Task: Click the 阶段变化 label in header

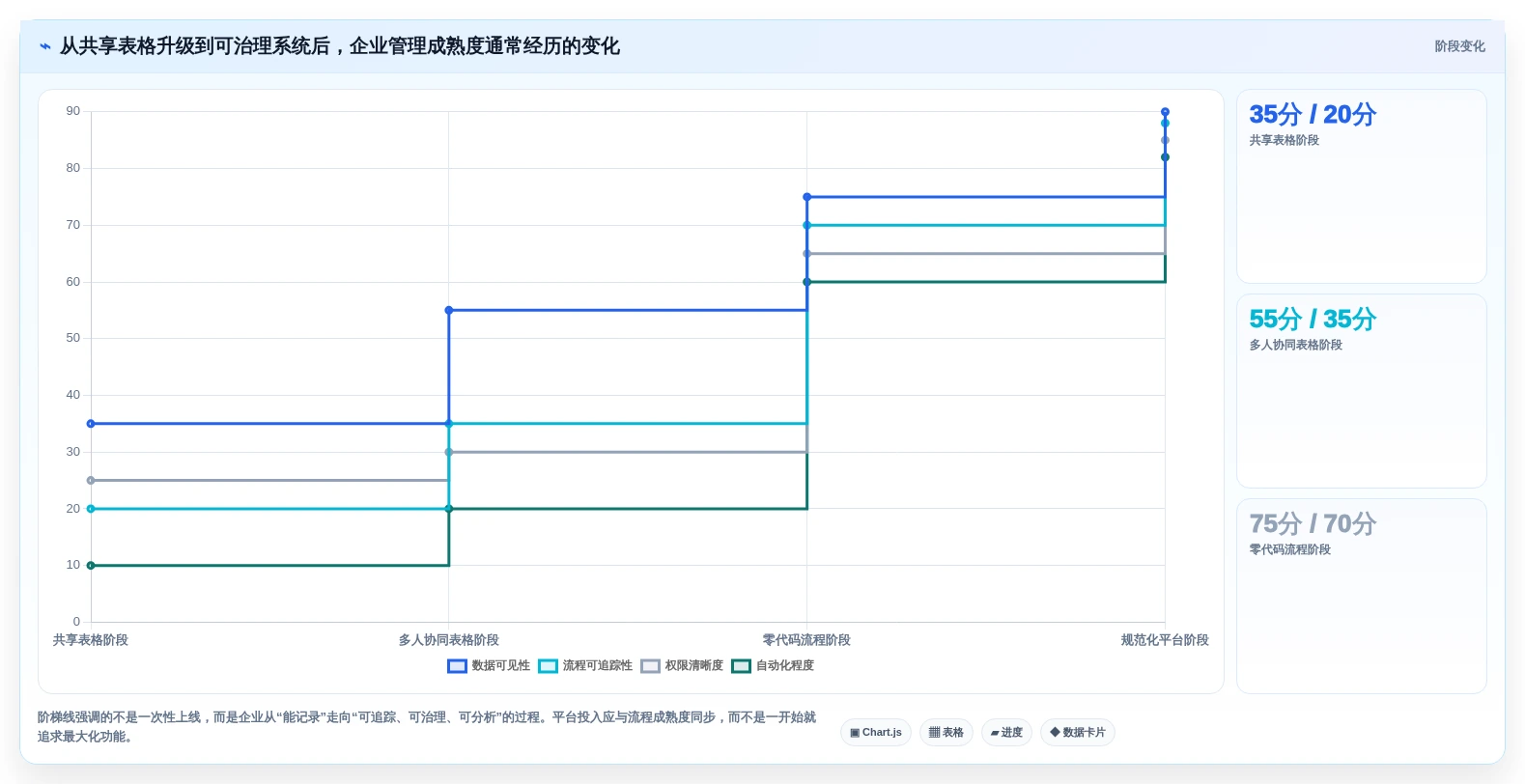Action: pos(1459,46)
